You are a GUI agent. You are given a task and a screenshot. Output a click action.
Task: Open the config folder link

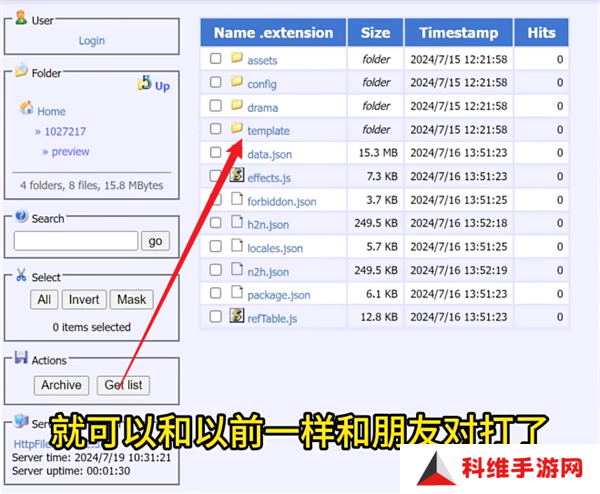(x=262, y=84)
